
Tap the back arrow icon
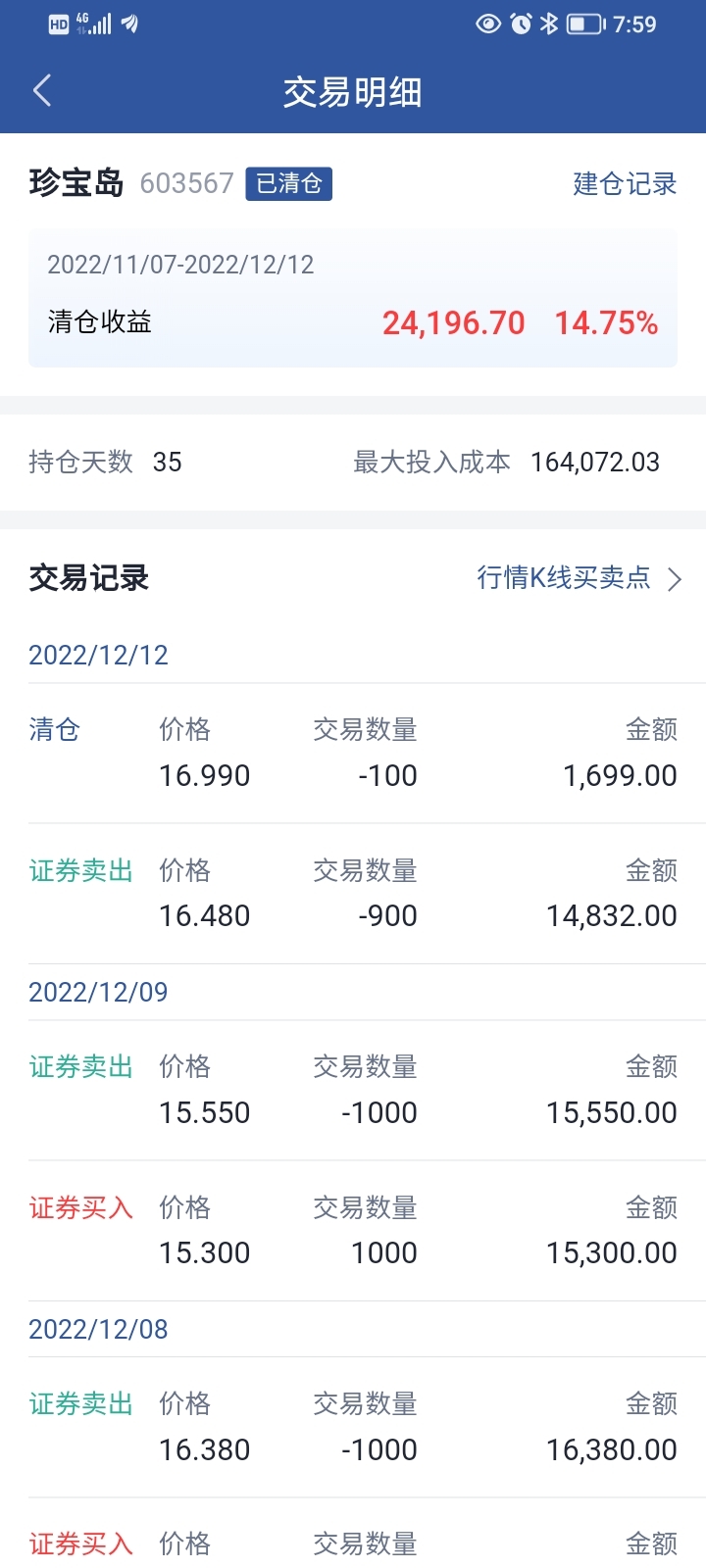(x=42, y=91)
